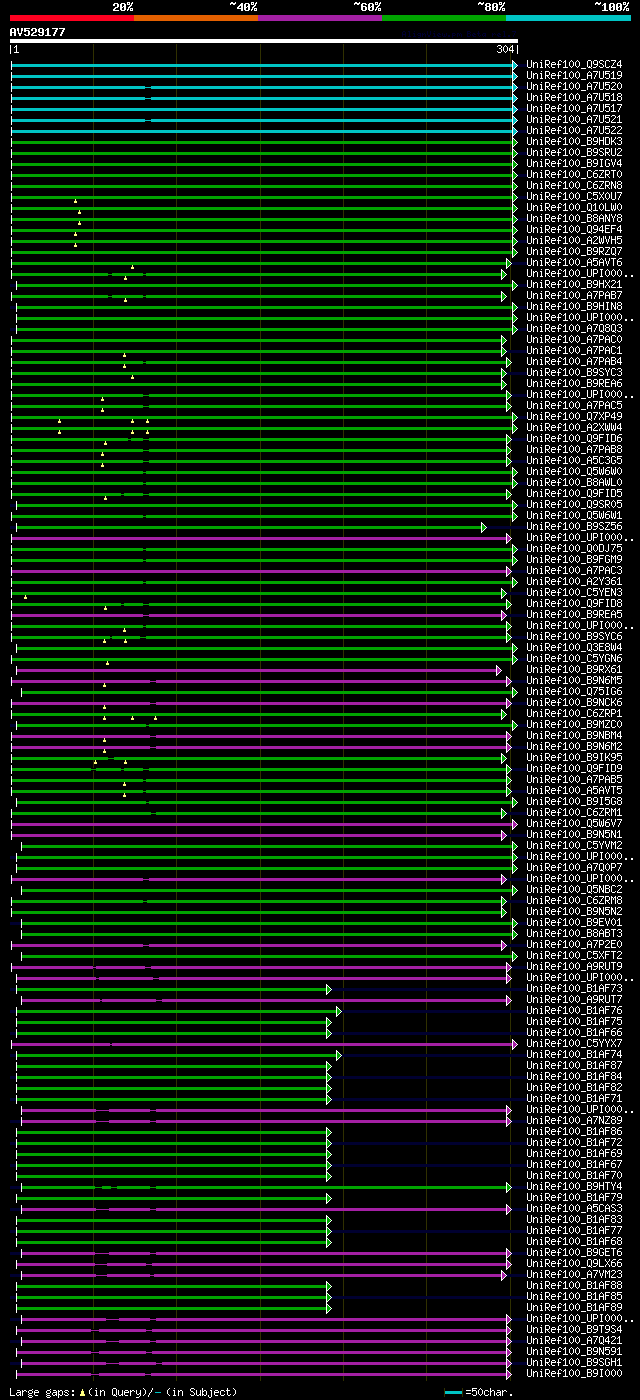Click the white query length bar
This screenshot has height=1400, width=640.
click(264, 41)
